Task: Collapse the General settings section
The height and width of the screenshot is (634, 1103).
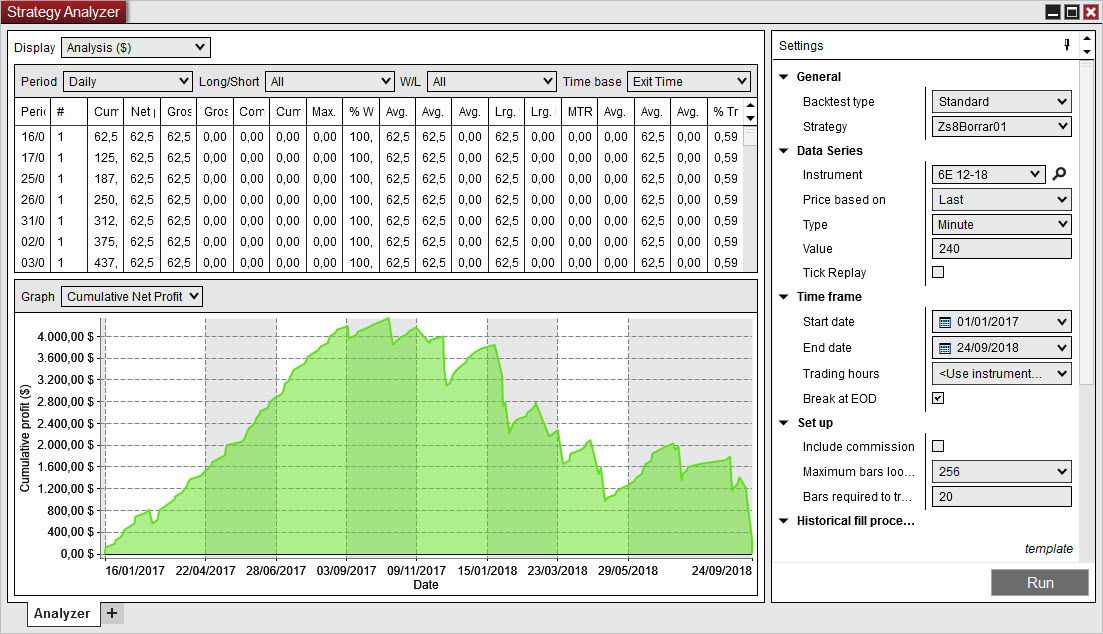Action: point(785,77)
